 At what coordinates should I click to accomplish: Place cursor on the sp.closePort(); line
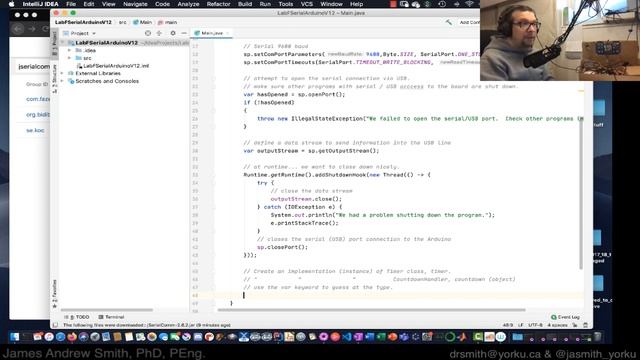[x=282, y=247]
